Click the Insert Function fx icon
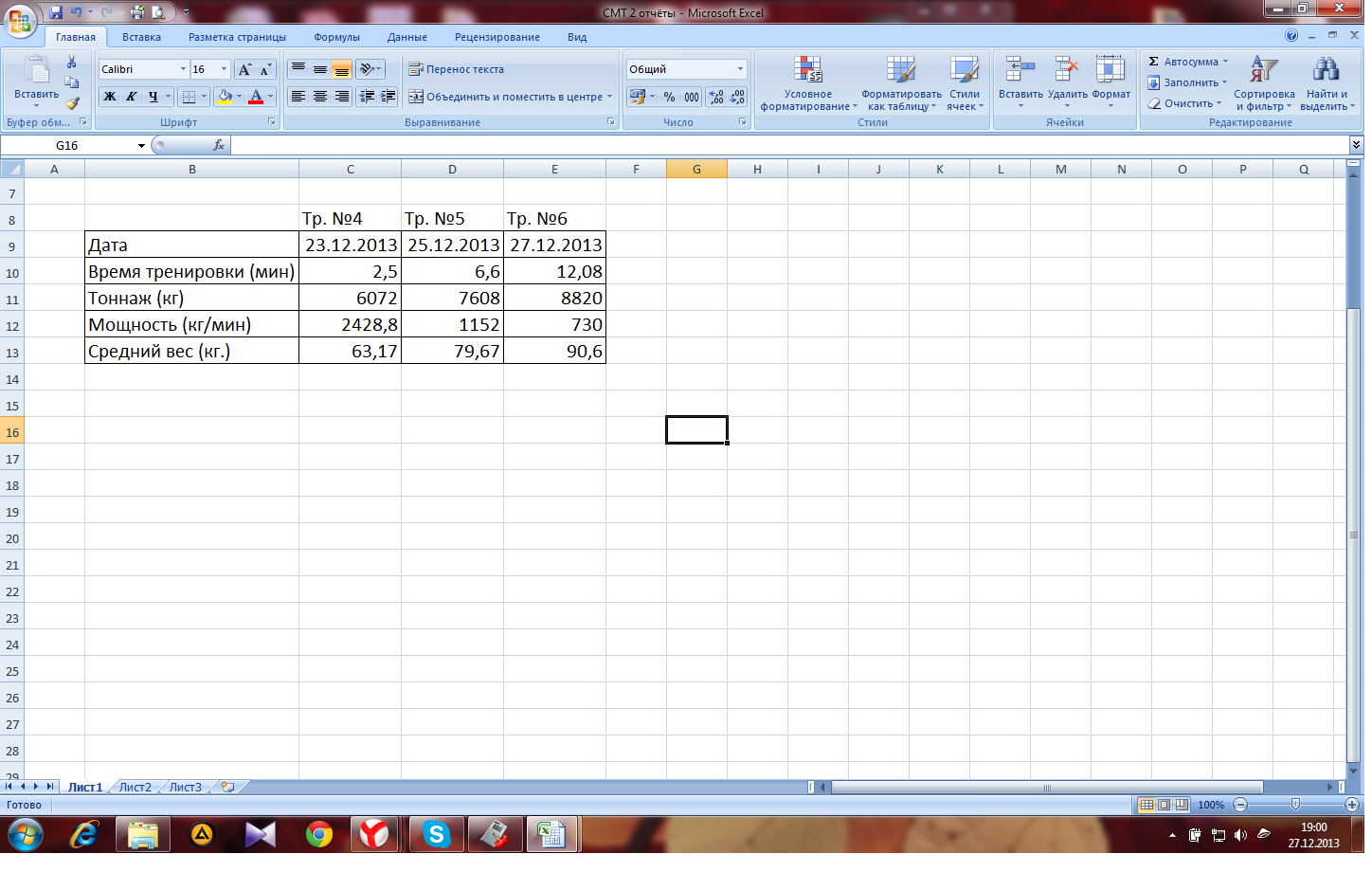1372x872 pixels. 219,145
